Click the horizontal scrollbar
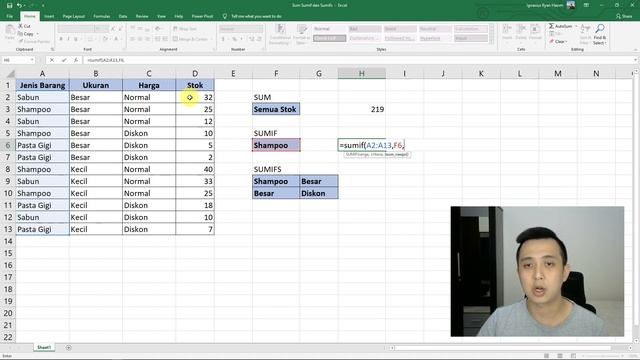The height and width of the screenshot is (360, 640). [x=503, y=348]
